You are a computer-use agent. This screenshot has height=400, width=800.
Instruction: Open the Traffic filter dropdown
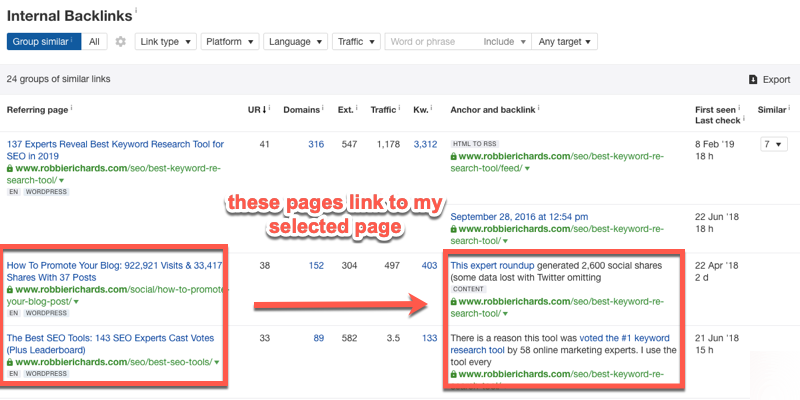[x=356, y=42]
